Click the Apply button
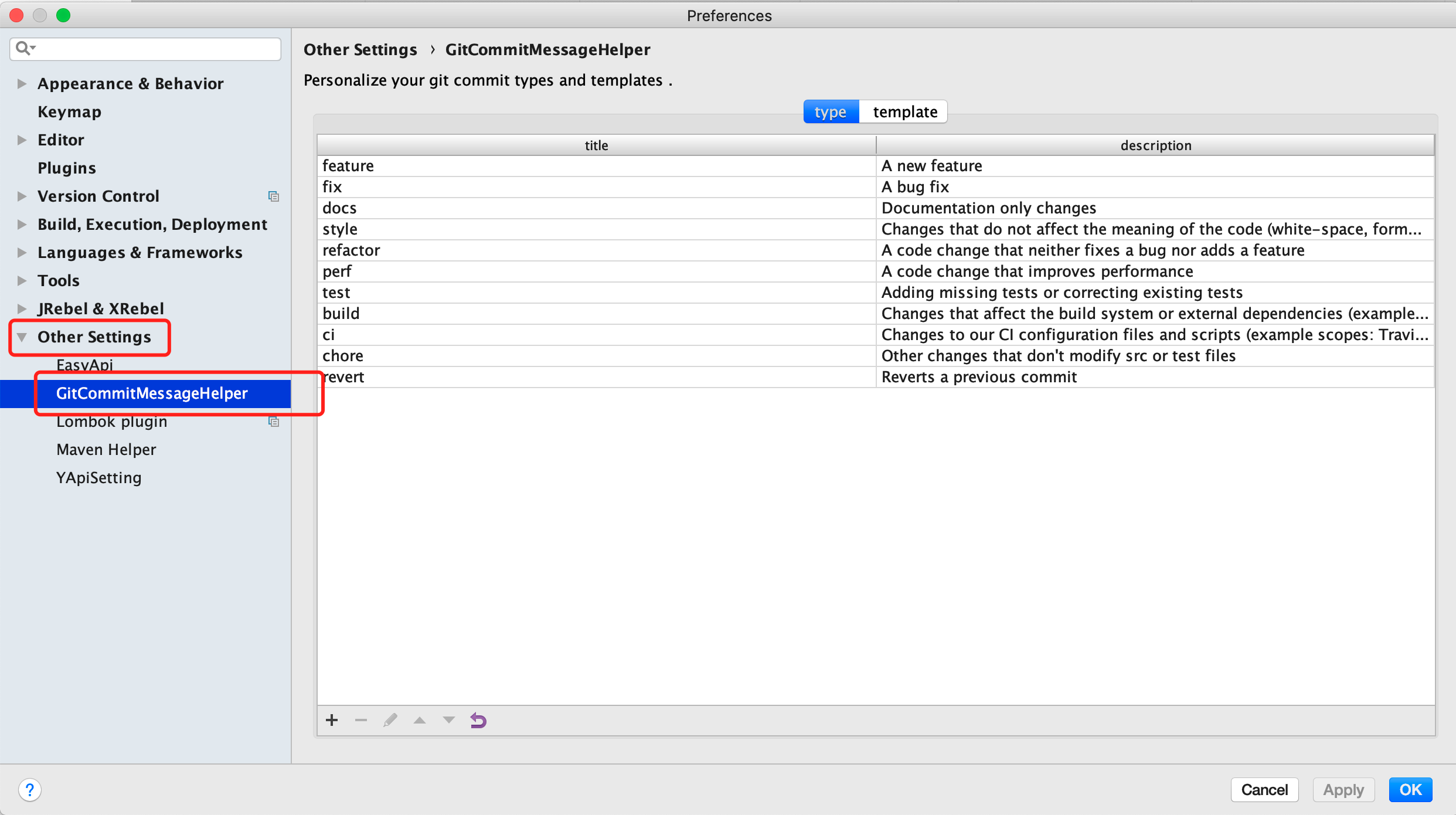1456x815 pixels. pyautogui.click(x=1343, y=790)
